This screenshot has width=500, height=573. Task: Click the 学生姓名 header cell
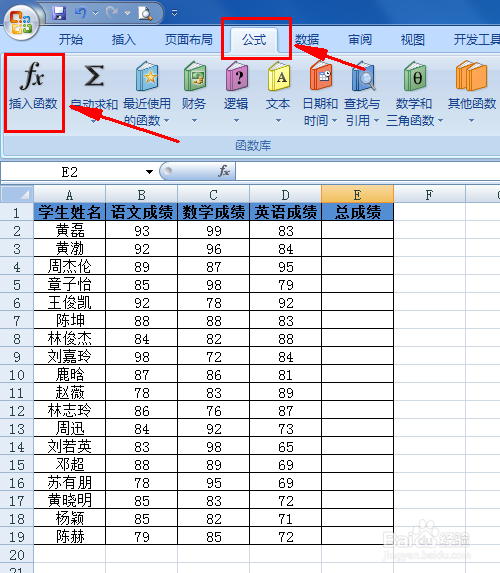click(69, 212)
